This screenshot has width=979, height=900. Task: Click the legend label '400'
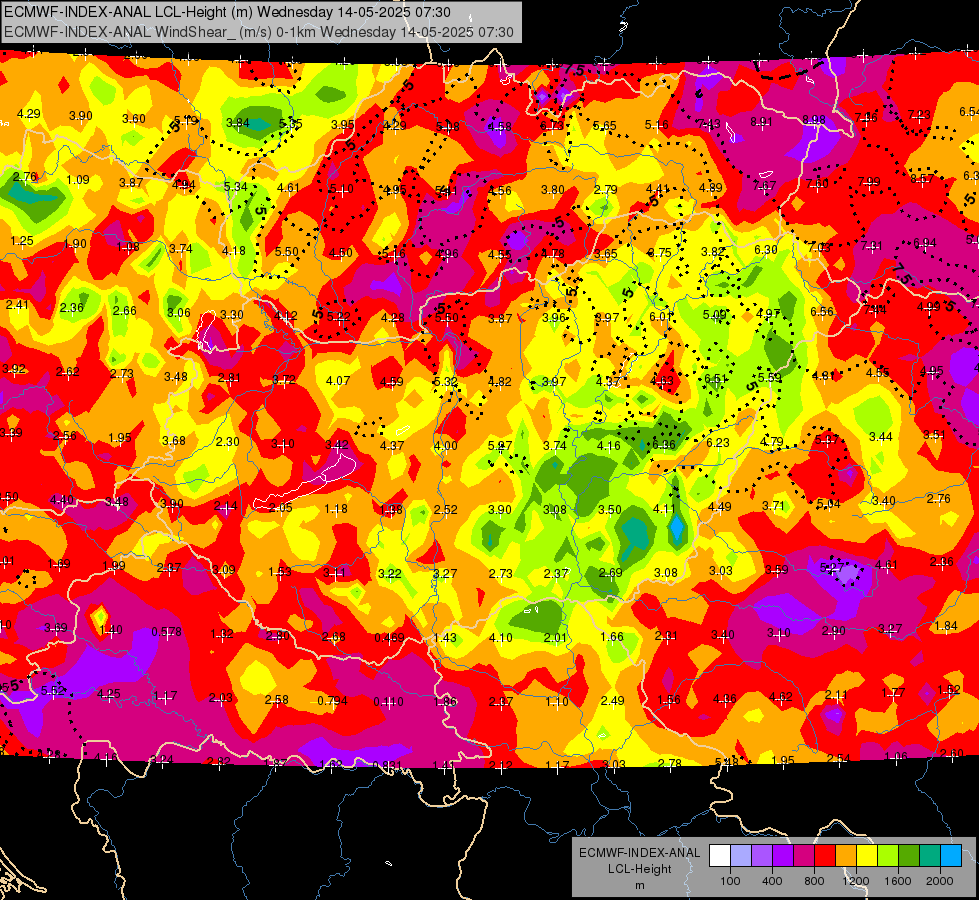(772, 881)
